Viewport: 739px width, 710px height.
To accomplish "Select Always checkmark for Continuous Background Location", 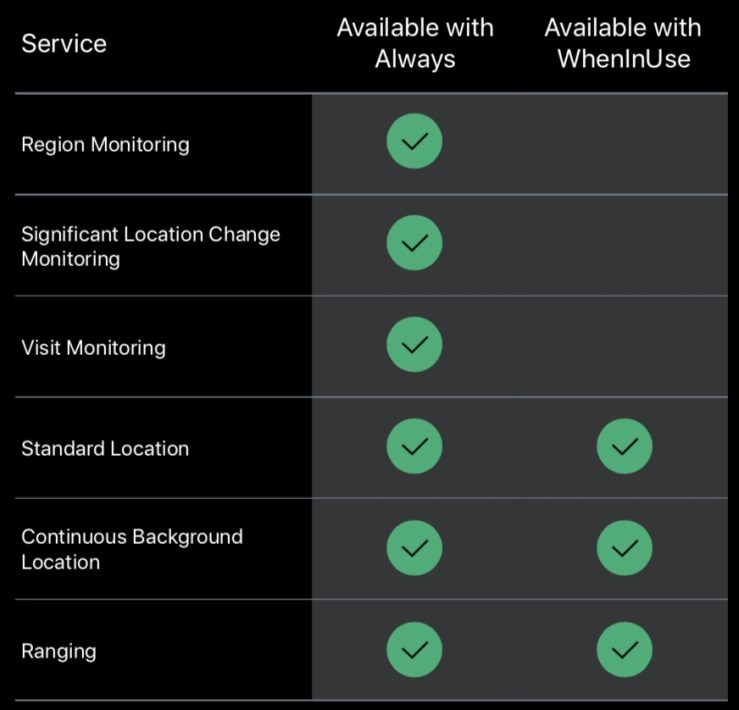I will tap(414, 548).
